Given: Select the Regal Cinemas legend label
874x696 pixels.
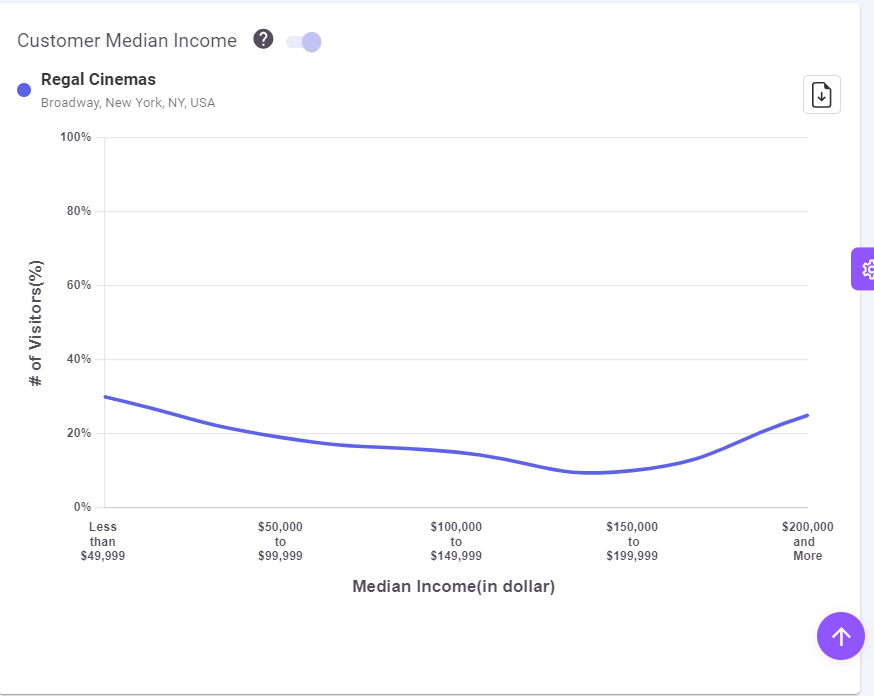Looking at the screenshot, I should [98, 80].
